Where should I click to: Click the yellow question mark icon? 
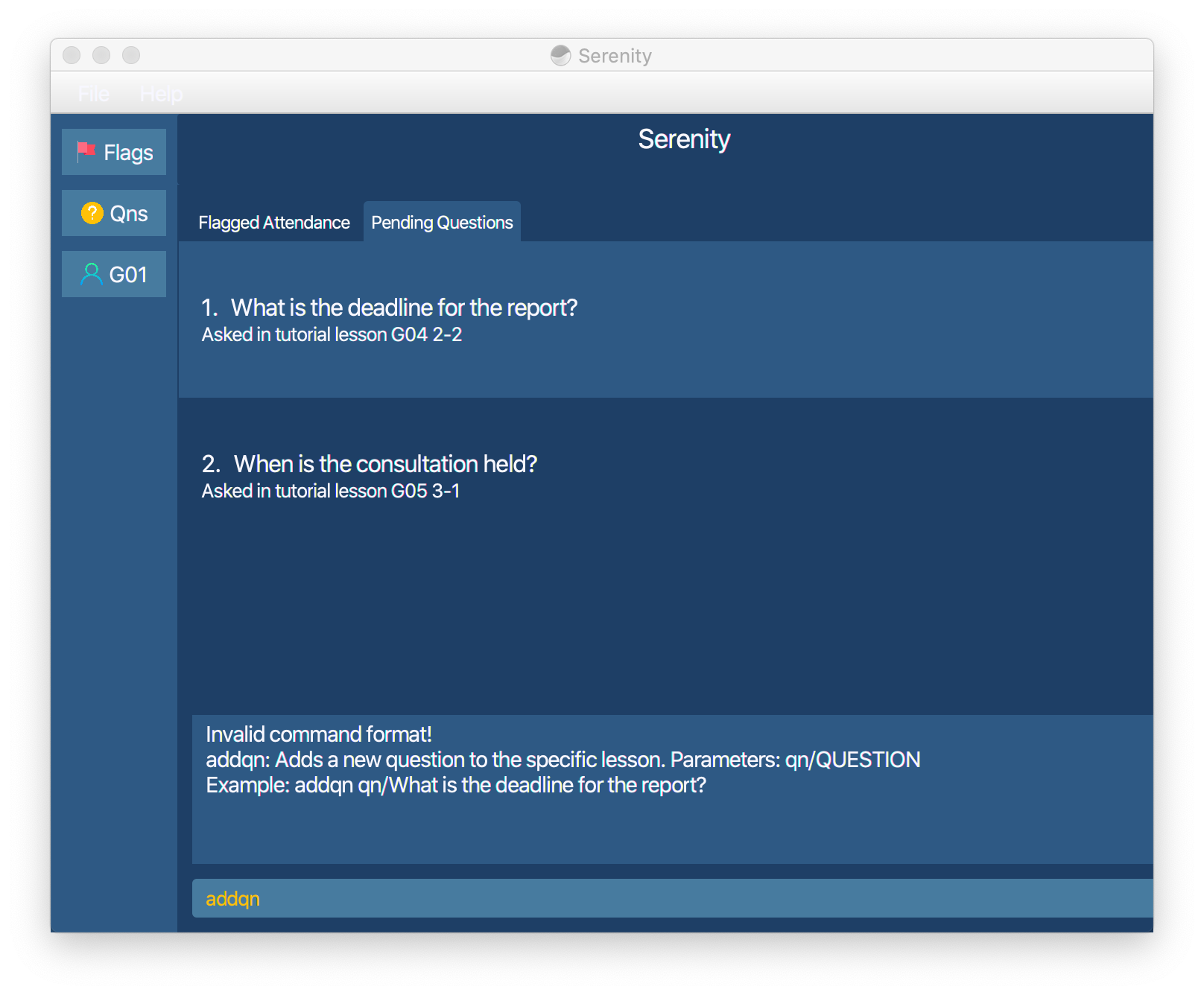pyautogui.click(x=92, y=213)
